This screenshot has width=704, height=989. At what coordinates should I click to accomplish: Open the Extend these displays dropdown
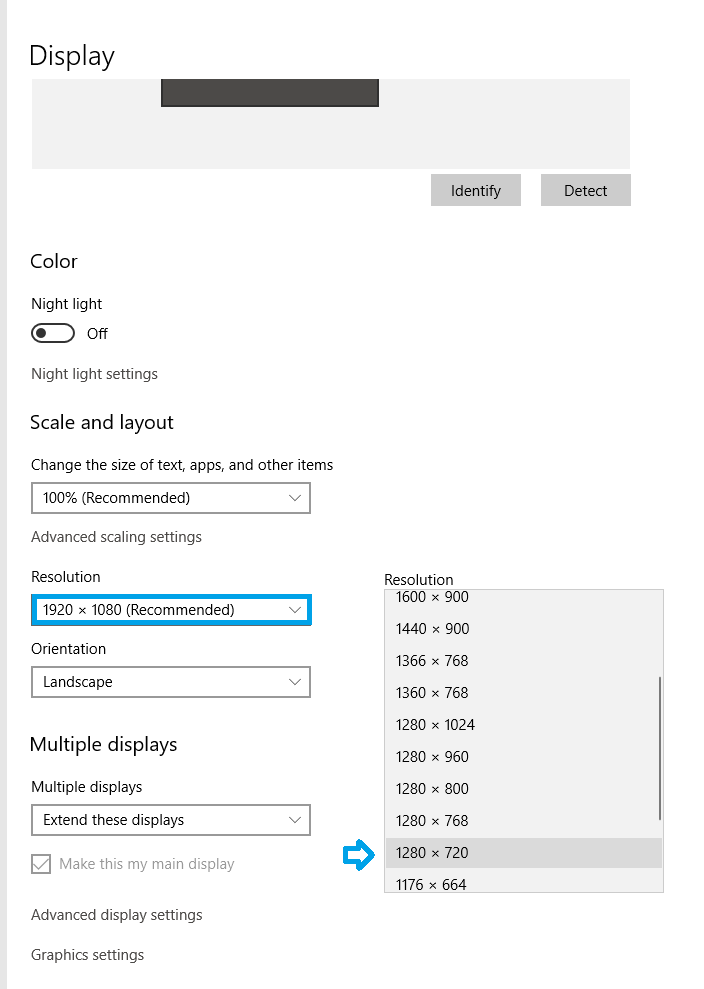click(171, 820)
